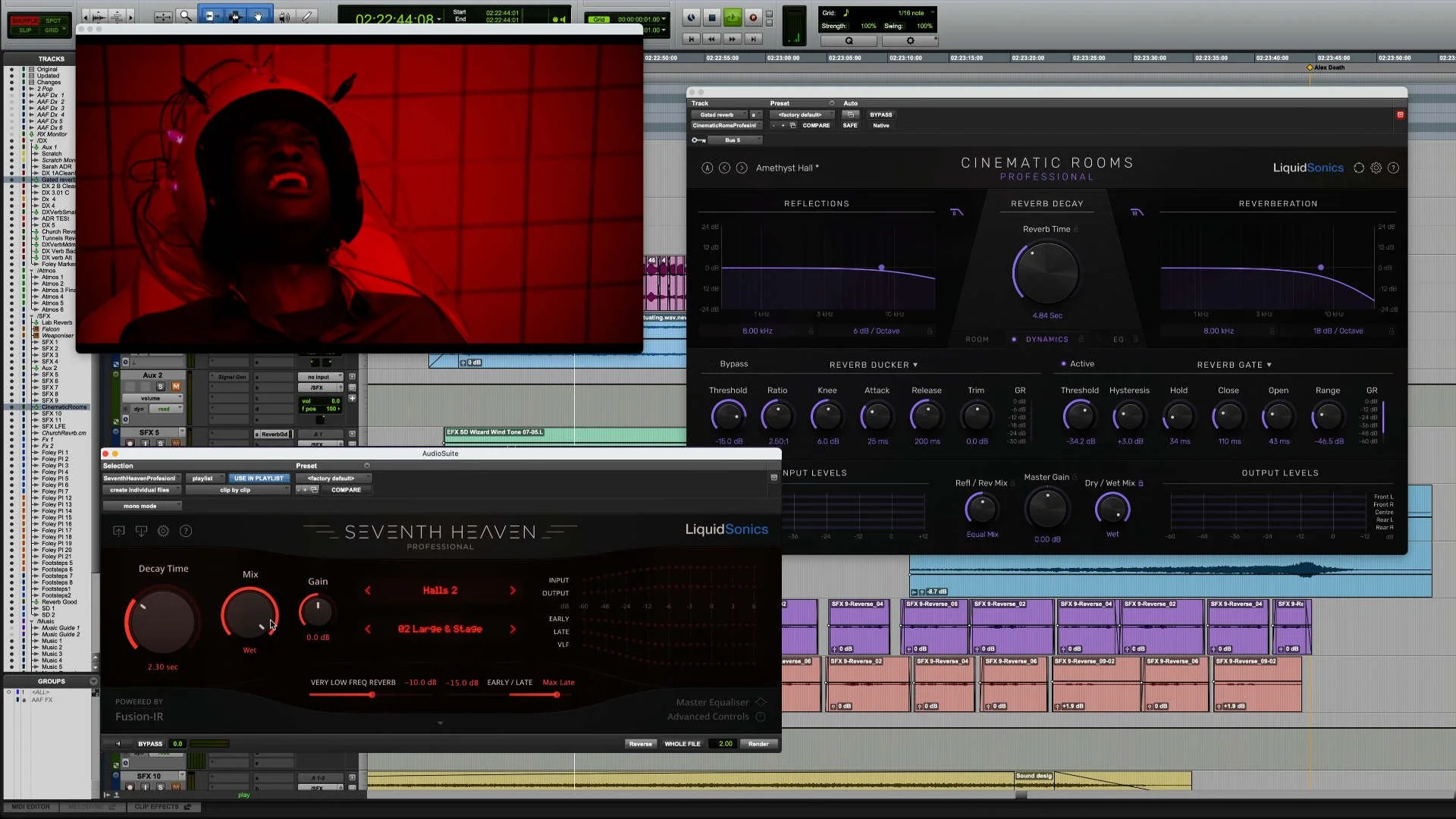
Task: Open the mono mode dropdown
Action: point(142,506)
